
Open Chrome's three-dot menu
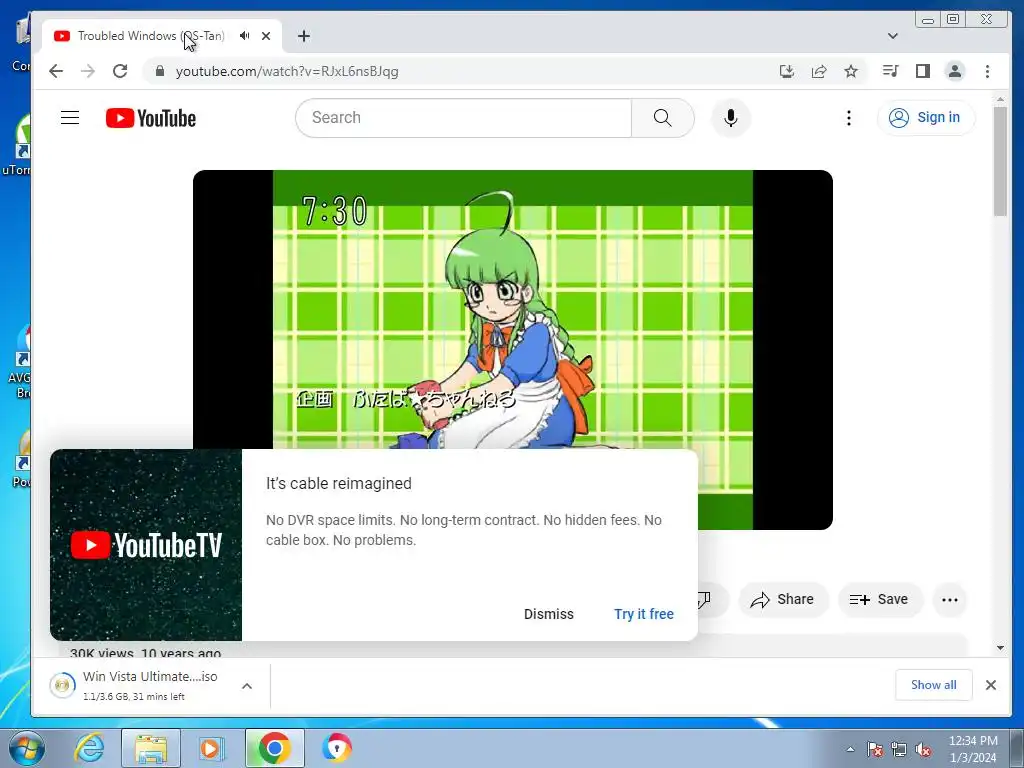(987, 71)
